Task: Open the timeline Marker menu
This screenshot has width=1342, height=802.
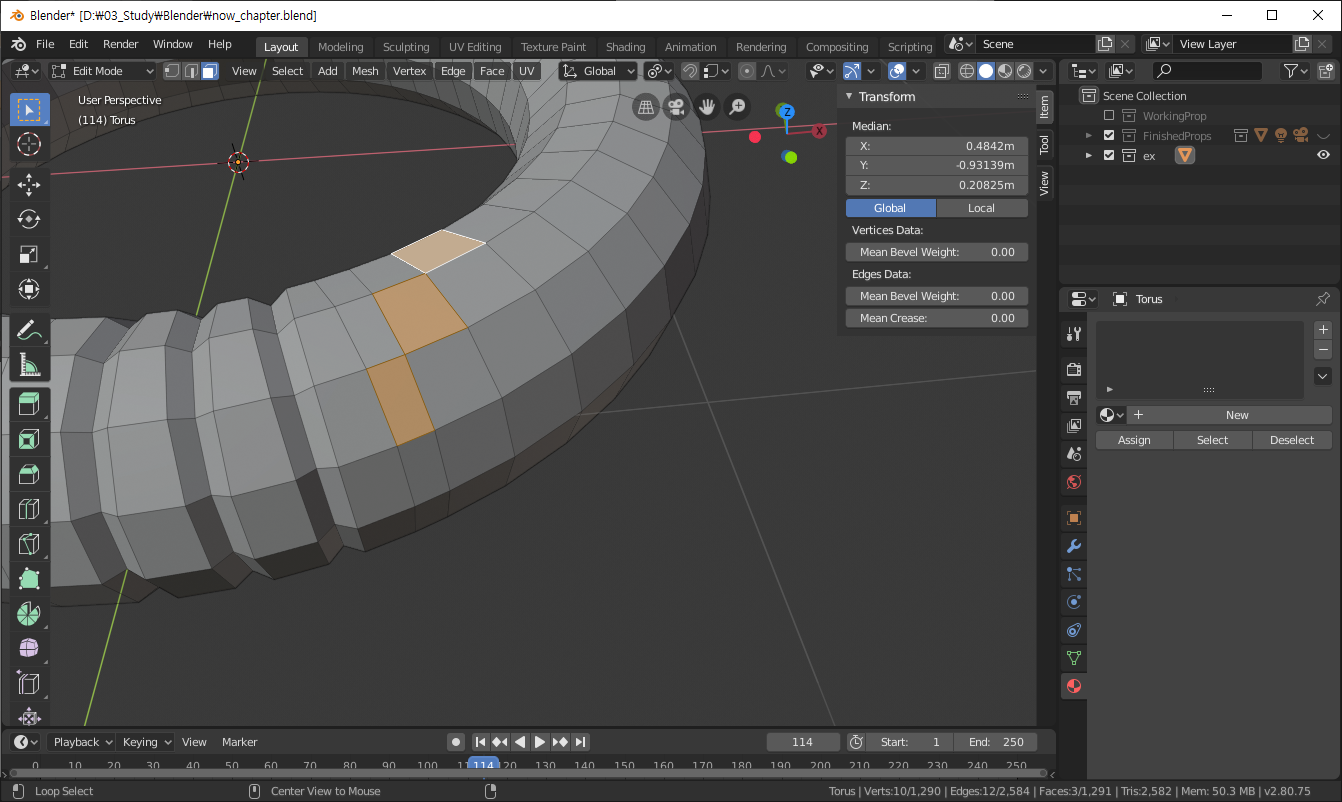Action: (x=240, y=742)
